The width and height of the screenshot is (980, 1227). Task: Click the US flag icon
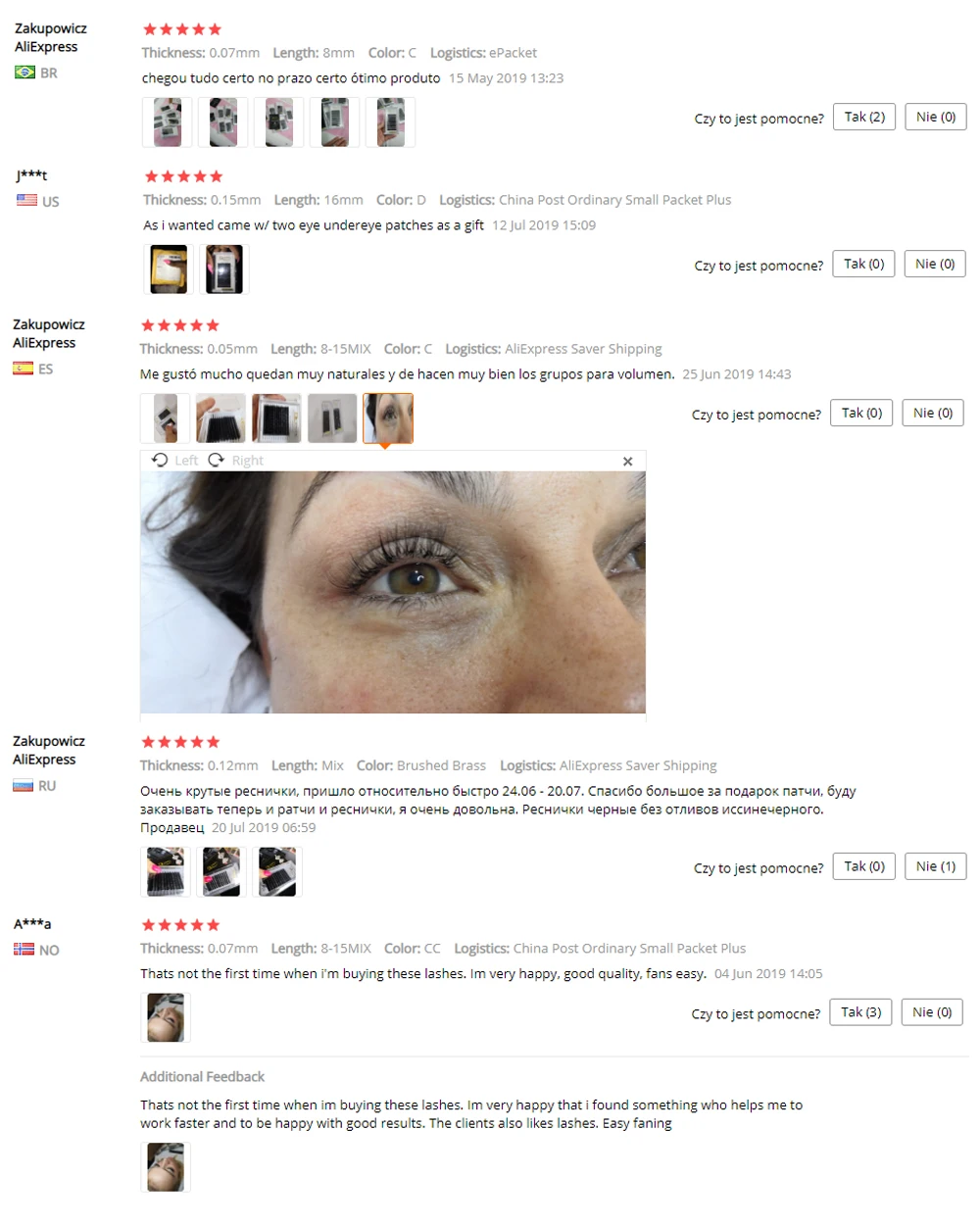click(x=26, y=201)
